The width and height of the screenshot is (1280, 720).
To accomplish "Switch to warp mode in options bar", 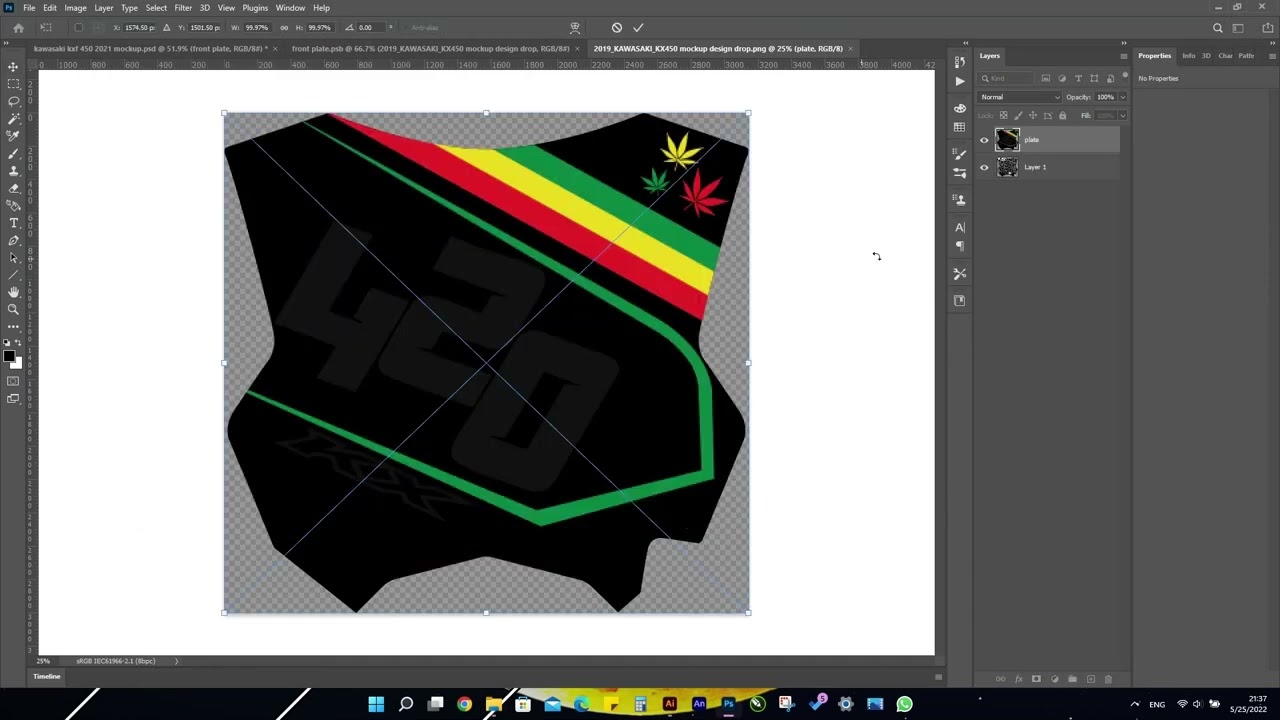I will 575,27.
